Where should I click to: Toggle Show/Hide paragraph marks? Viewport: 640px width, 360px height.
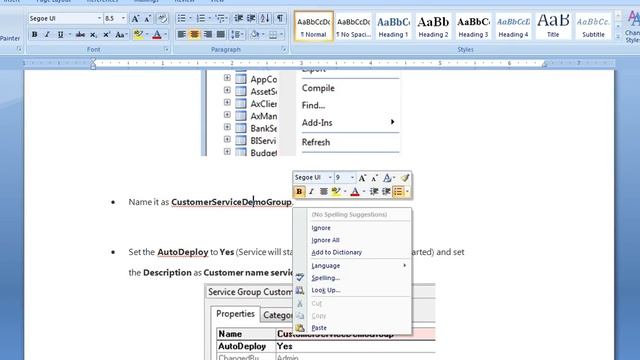coord(280,18)
